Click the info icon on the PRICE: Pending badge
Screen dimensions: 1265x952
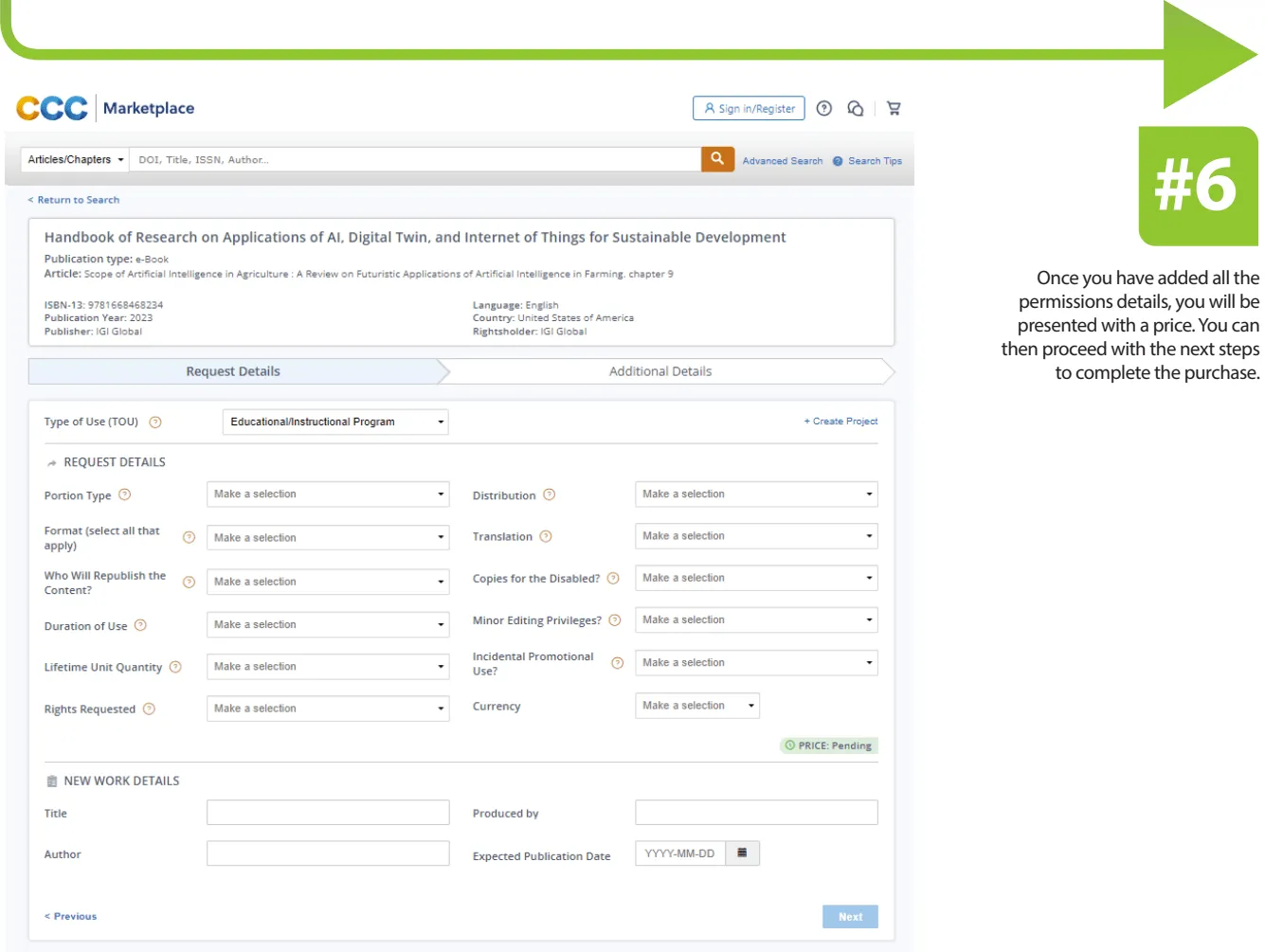[x=792, y=745]
